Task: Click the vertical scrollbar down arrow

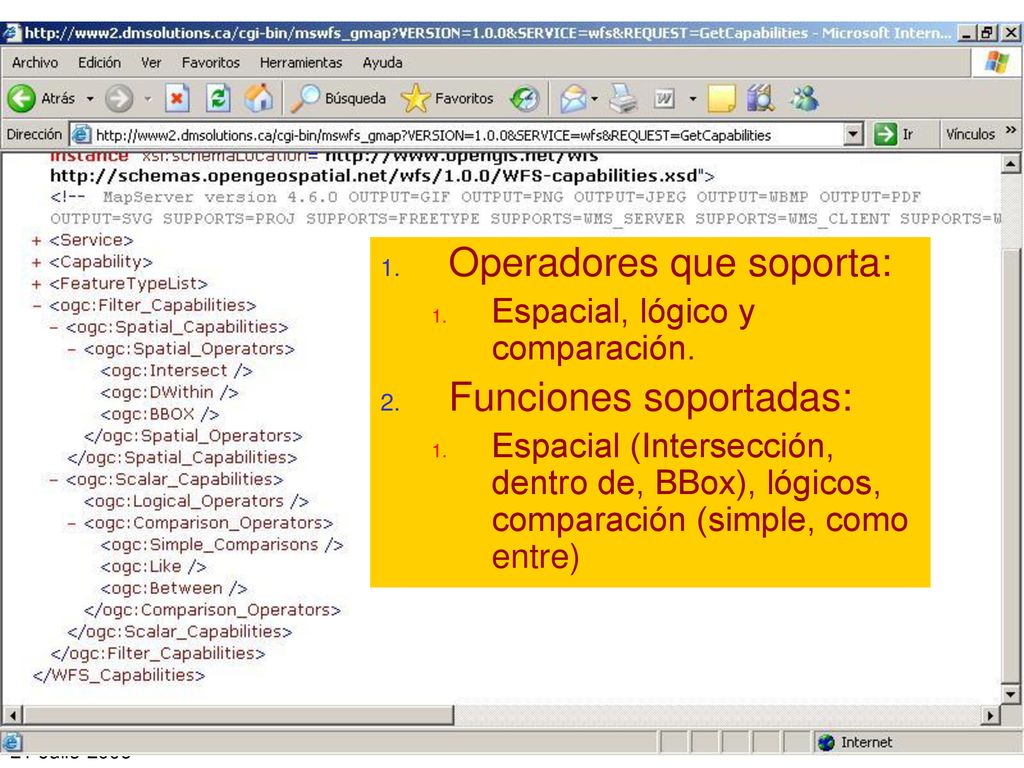Action: click(1010, 694)
